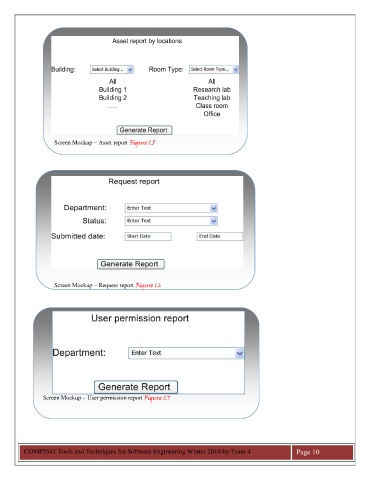The height and width of the screenshot is (480, 370).
Task: Click 'Asset report by locations' title
Action: (x=147, y=41)
